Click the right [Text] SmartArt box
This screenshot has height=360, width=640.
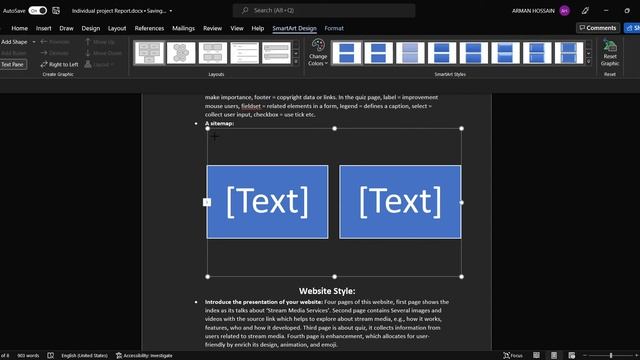400,202
